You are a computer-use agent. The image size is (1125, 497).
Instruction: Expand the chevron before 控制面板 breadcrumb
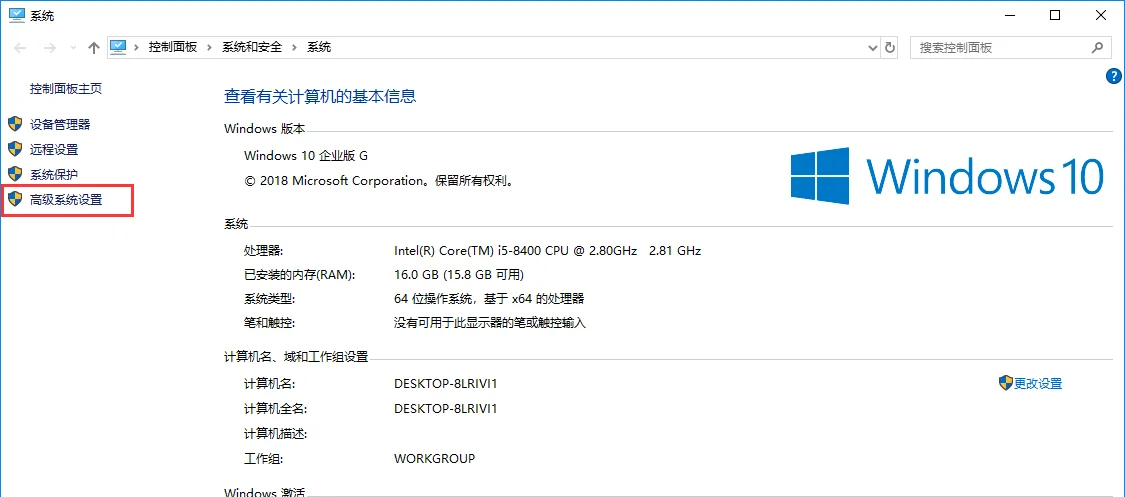click(136, 48)
